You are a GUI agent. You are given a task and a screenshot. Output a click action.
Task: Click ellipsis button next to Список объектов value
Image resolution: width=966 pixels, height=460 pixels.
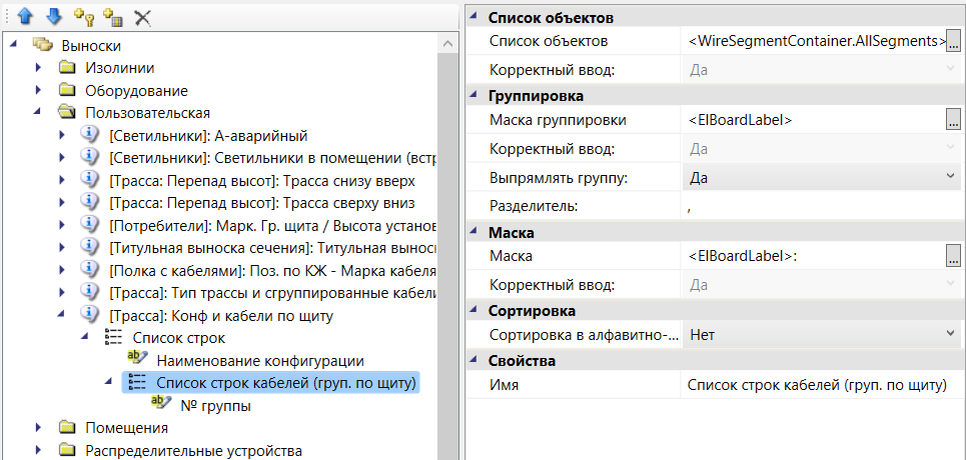click(953, 41)
